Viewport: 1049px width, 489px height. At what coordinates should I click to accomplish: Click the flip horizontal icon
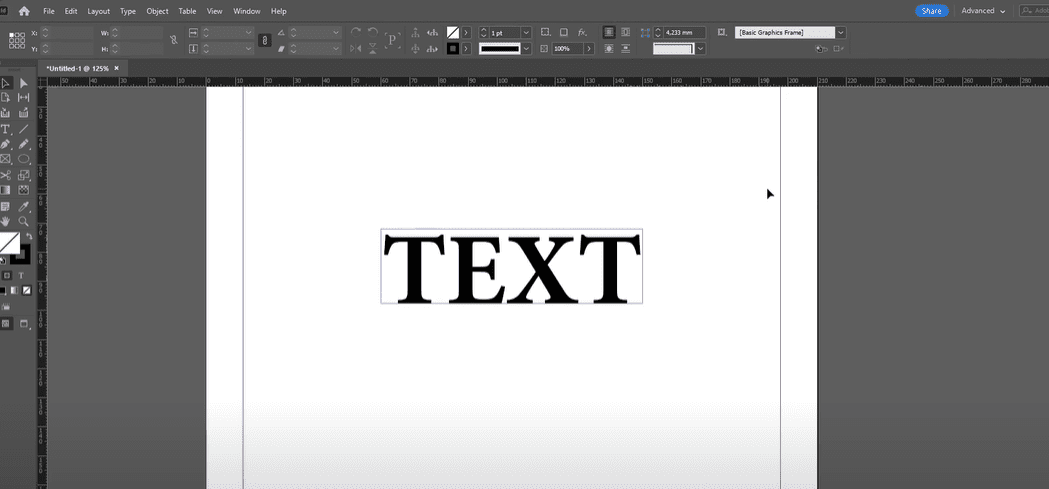click(356, 48)
